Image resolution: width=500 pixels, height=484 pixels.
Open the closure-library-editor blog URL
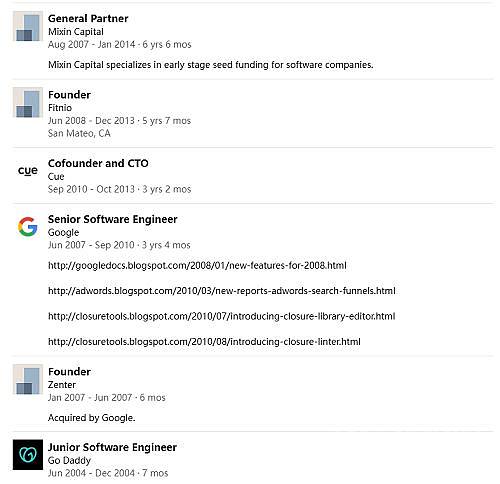(x=222, y=316)
